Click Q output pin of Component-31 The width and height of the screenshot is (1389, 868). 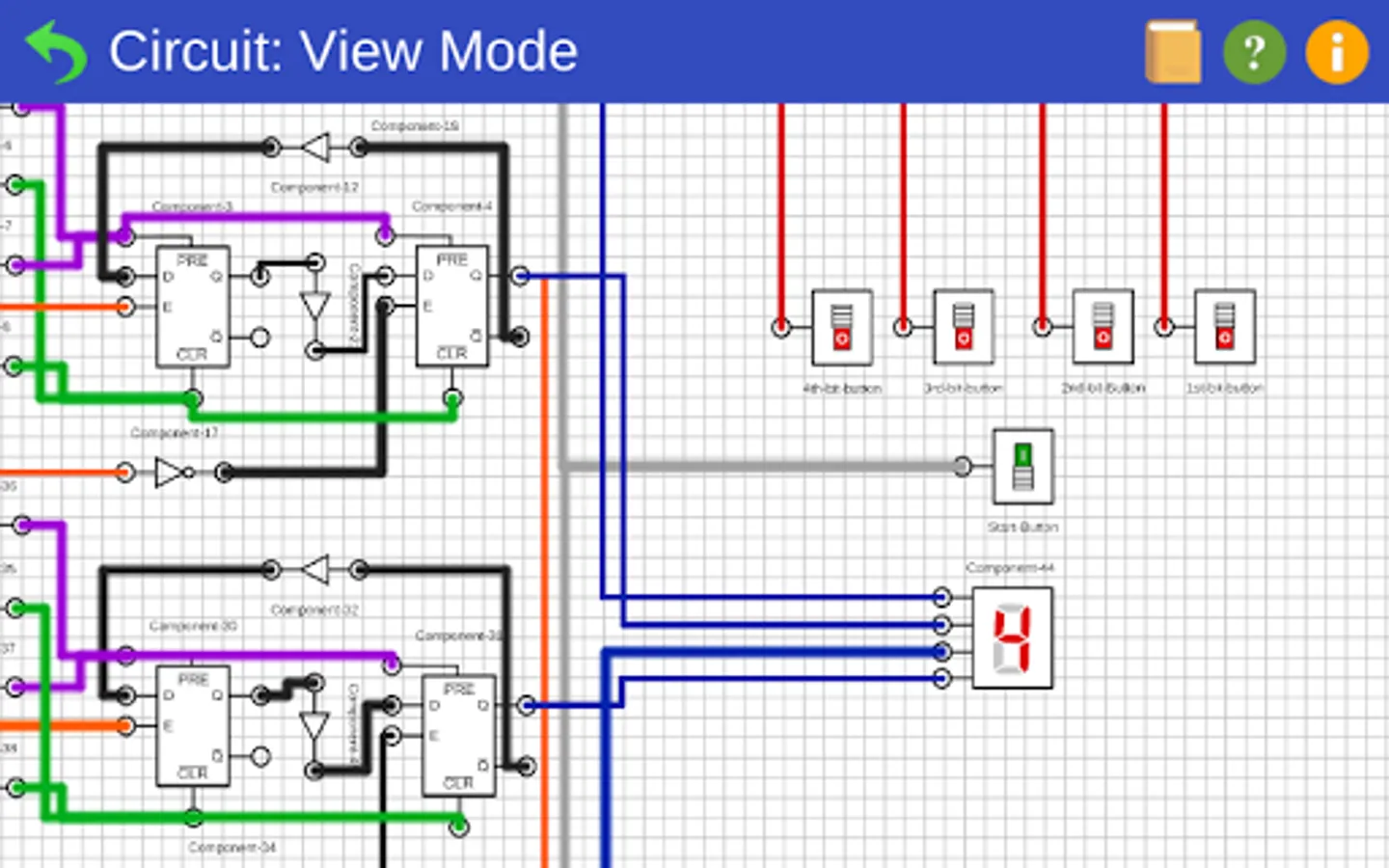click(x=527, y=705)
